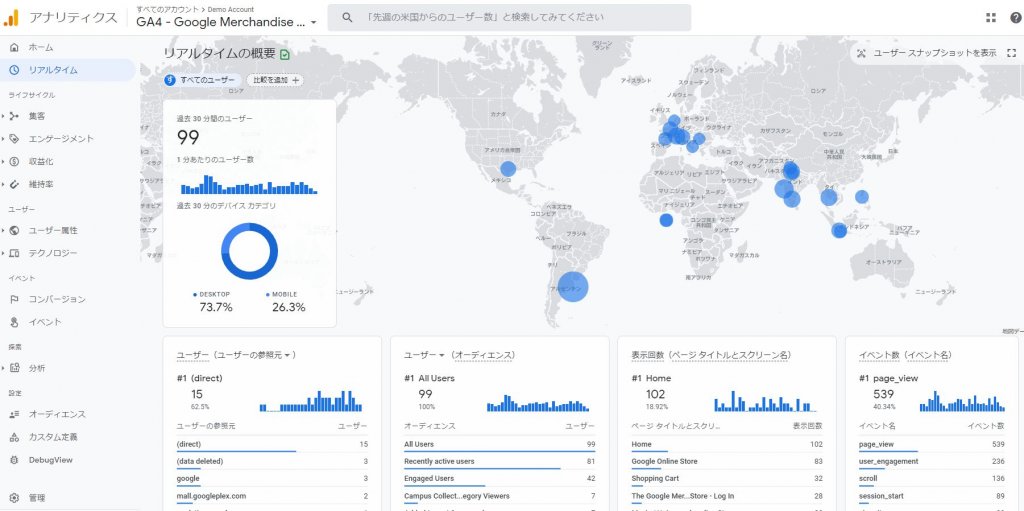The image size is (1024, 511).
Task: Click the fullscreen map icon
Action: click(1012, 53)
